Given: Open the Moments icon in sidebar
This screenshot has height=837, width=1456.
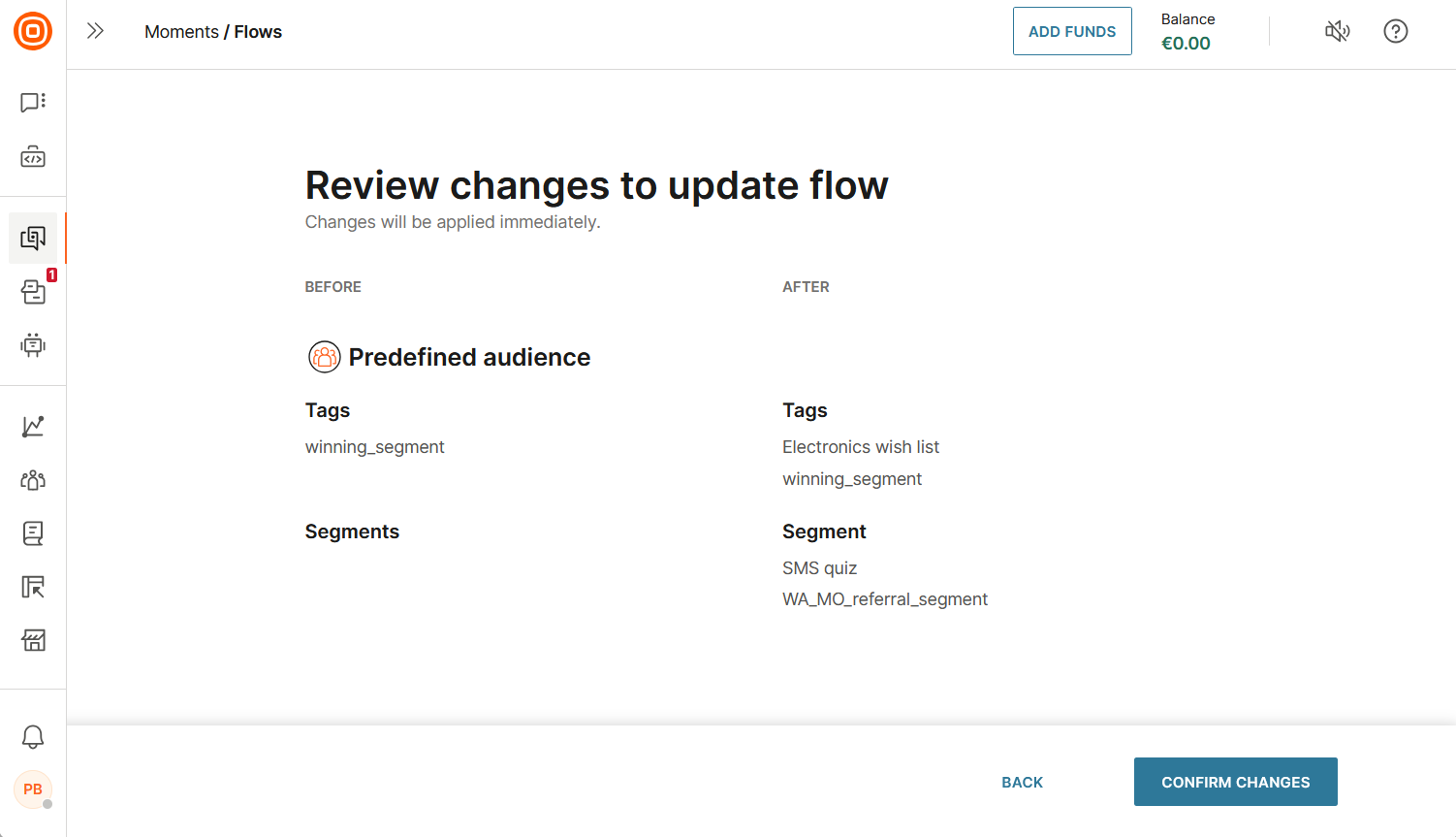Looking at the screenshot, I should pyautogui.click(x=33, y=239).
